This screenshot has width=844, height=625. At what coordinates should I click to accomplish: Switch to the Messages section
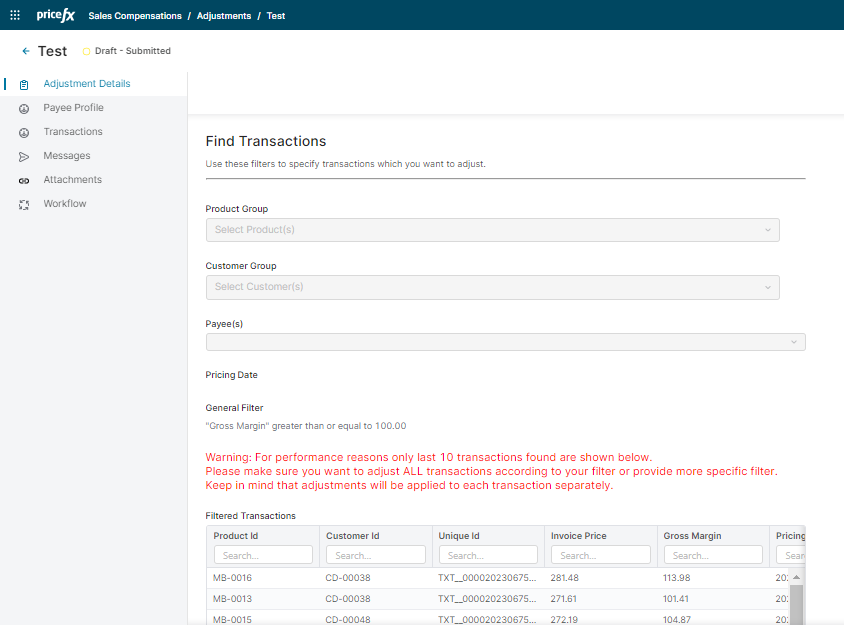[x=67, y=156]
